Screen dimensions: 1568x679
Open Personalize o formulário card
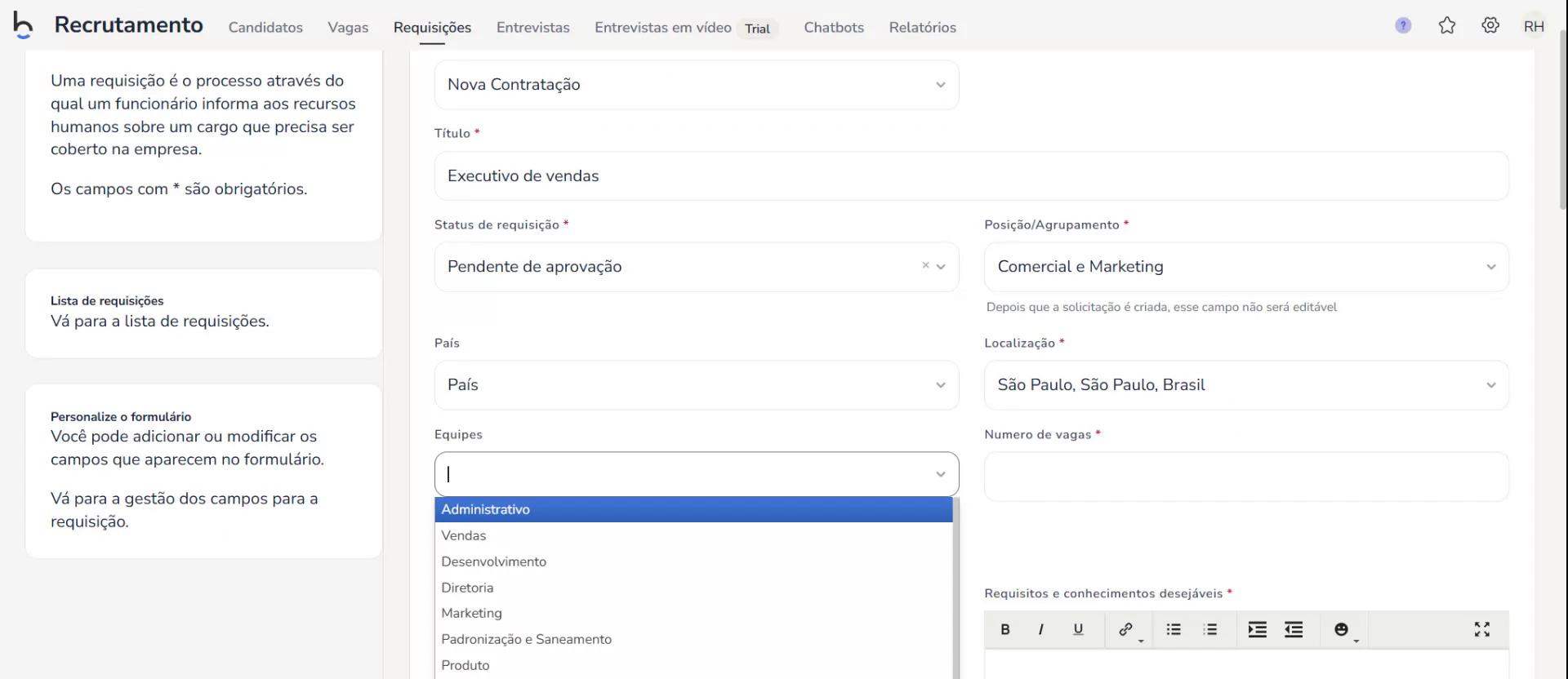pyautogui.click(x=203, y=471)
